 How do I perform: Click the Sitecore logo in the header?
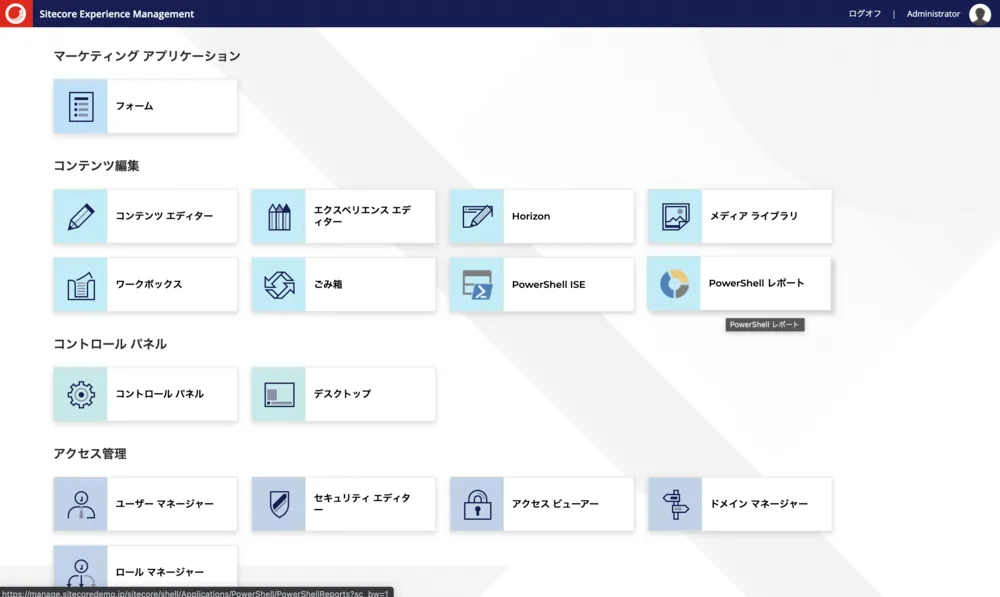pyautogui.click(x=16, y=13)
